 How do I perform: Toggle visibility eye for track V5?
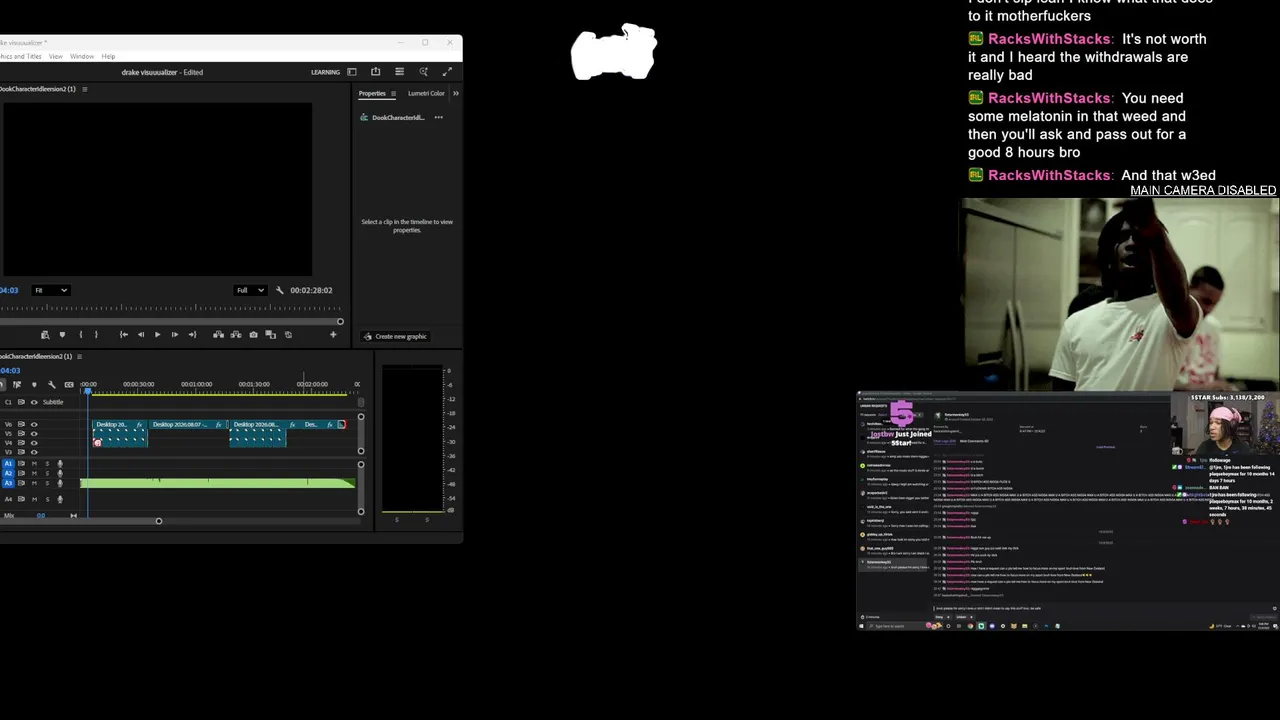click(34, 433)
